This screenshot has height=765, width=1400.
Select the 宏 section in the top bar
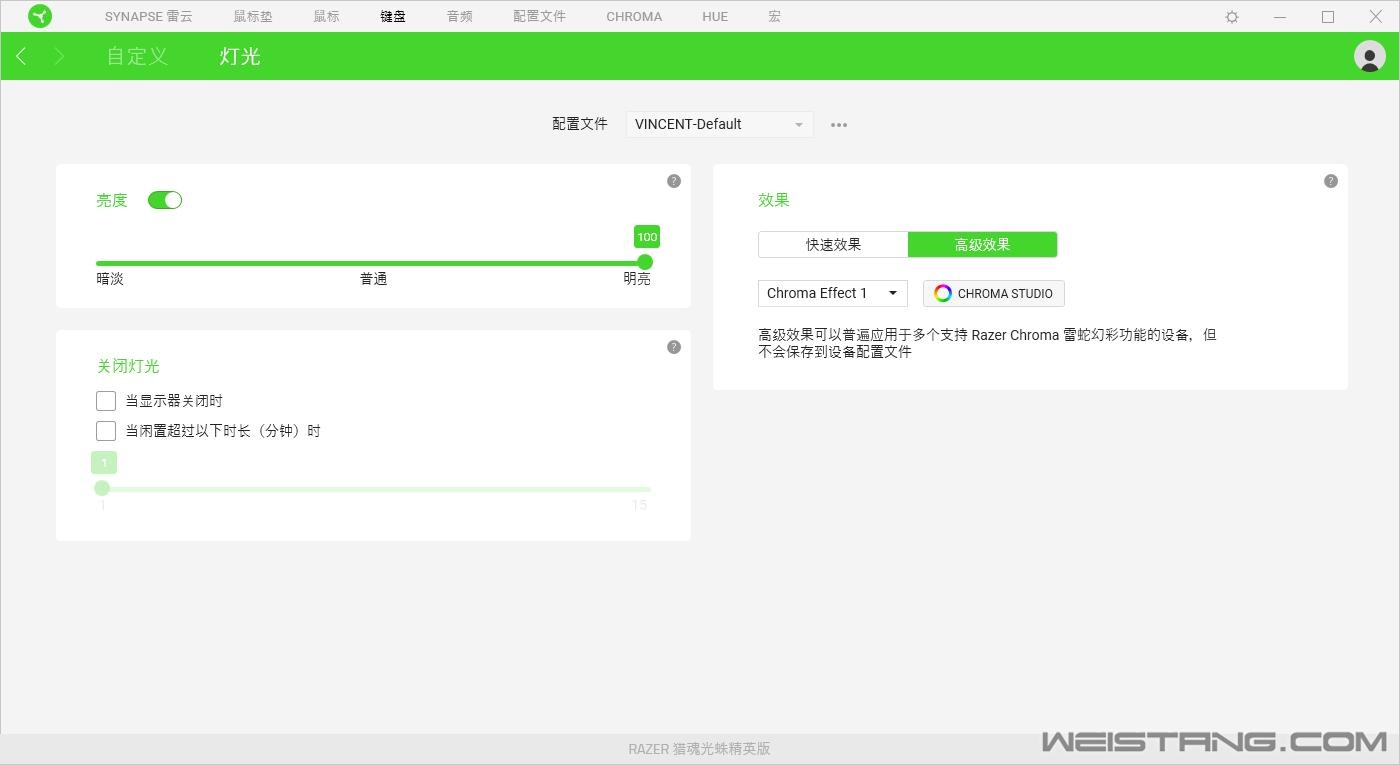(x=774, y=16)
